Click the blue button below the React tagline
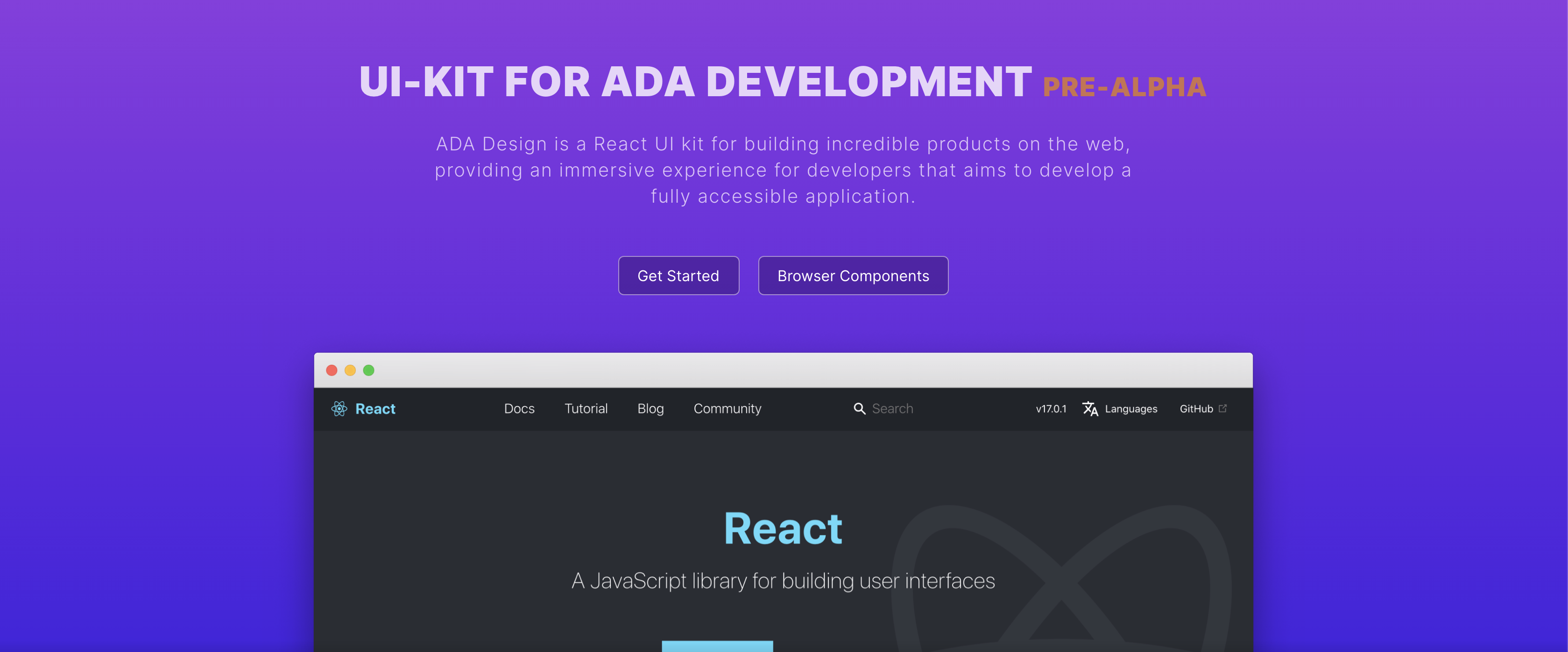Viewport: 1568px width, 652px height. click(x=718, y=646)
